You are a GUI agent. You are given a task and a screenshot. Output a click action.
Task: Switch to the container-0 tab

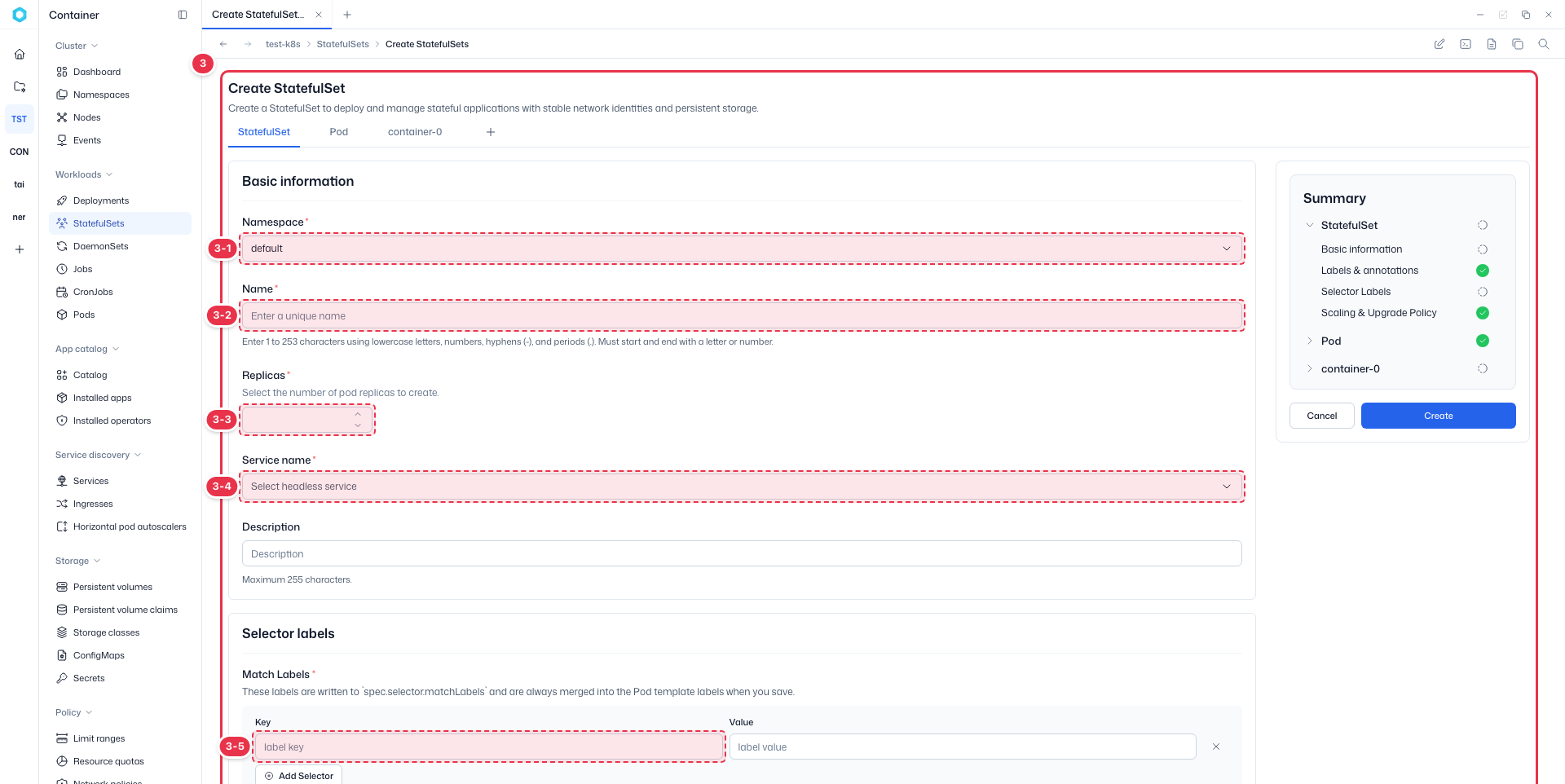point(415,132)
